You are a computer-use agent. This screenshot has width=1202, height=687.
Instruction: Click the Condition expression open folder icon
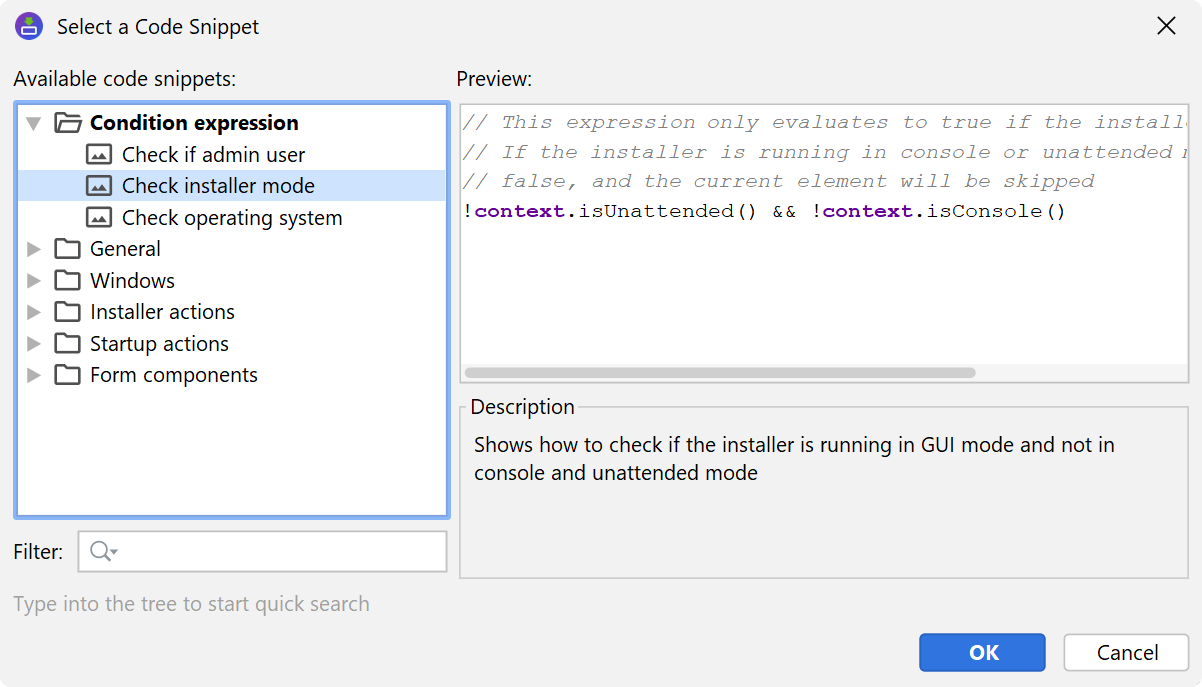point(67,123)
